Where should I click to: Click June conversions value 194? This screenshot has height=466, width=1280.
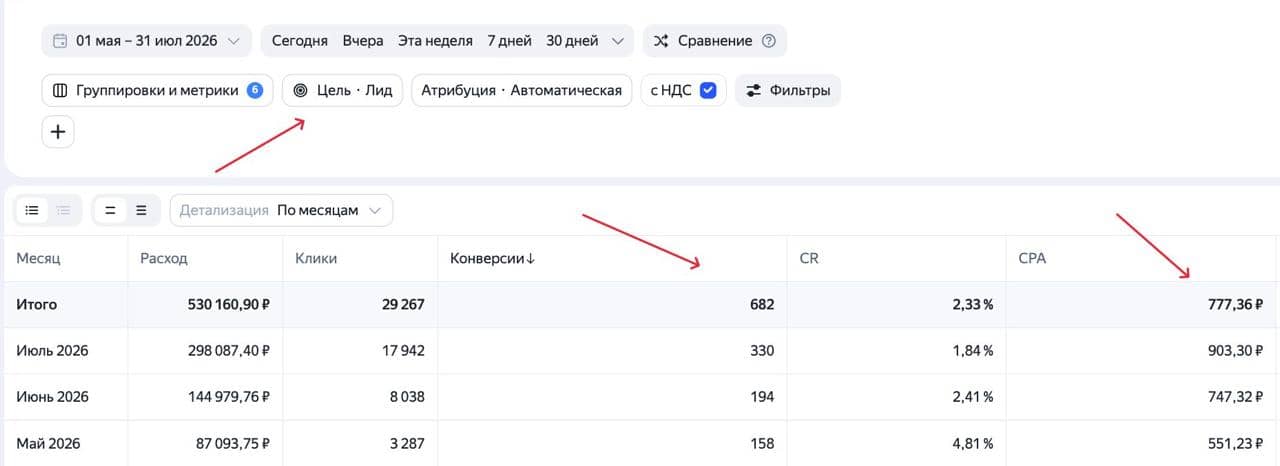[762, 396]
